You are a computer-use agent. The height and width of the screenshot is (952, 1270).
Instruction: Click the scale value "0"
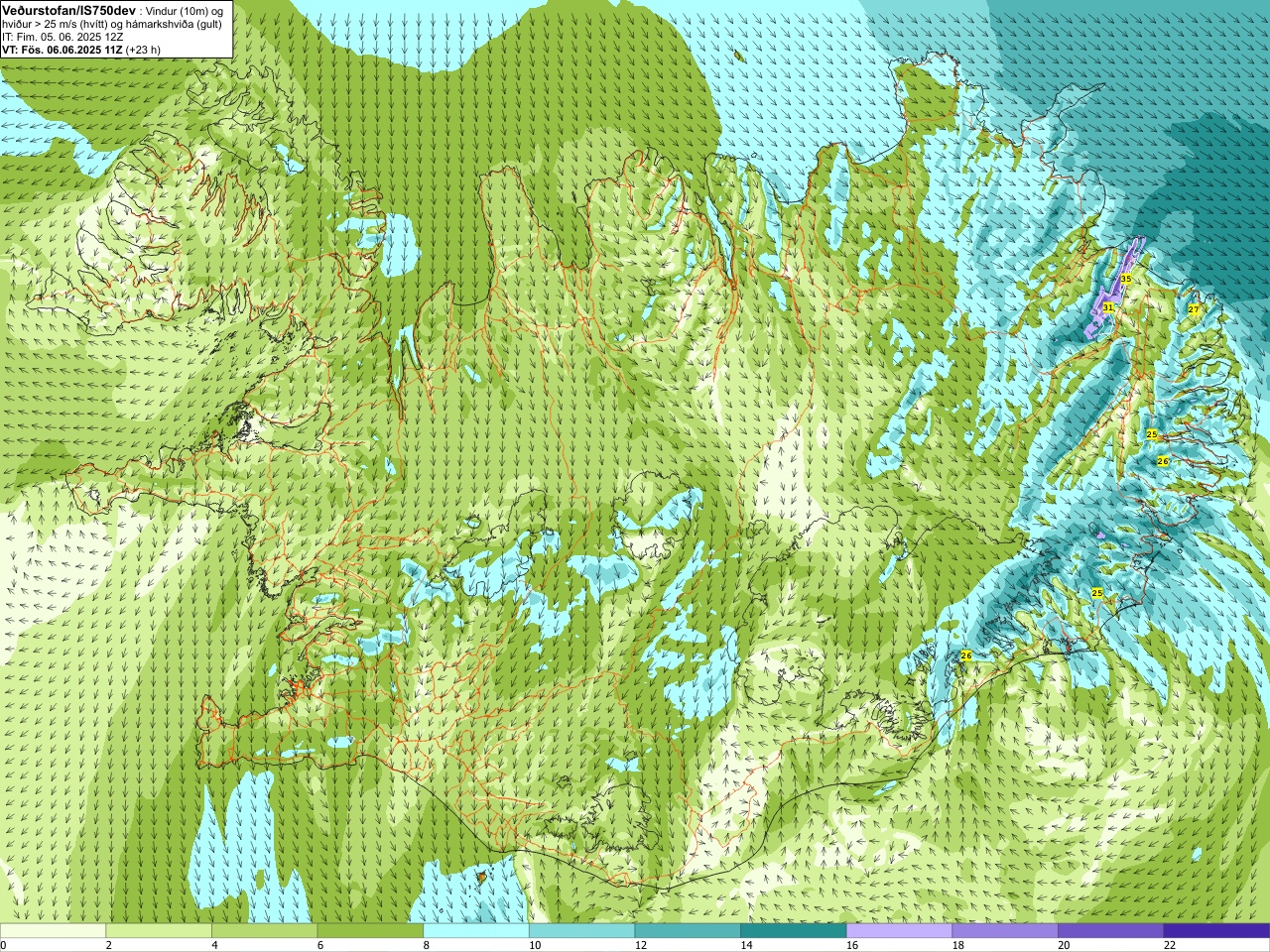[4, 946]
